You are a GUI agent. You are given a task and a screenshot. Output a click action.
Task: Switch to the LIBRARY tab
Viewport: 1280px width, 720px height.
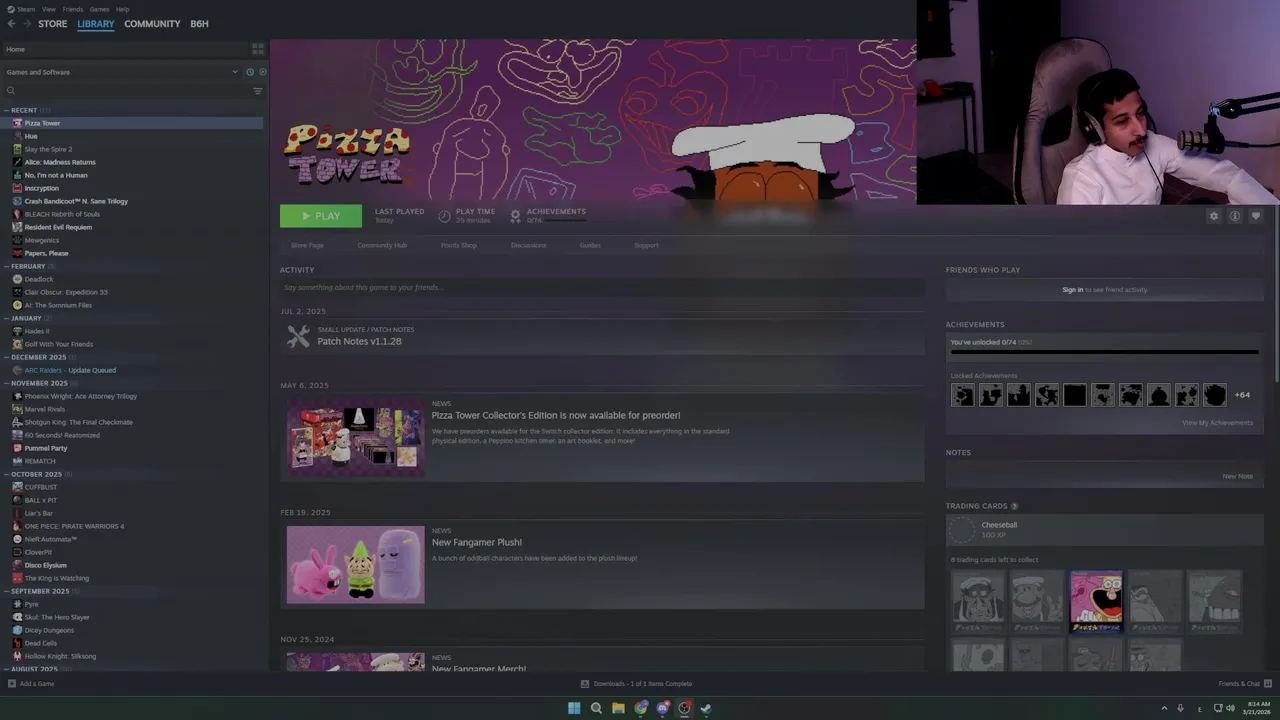96,24
